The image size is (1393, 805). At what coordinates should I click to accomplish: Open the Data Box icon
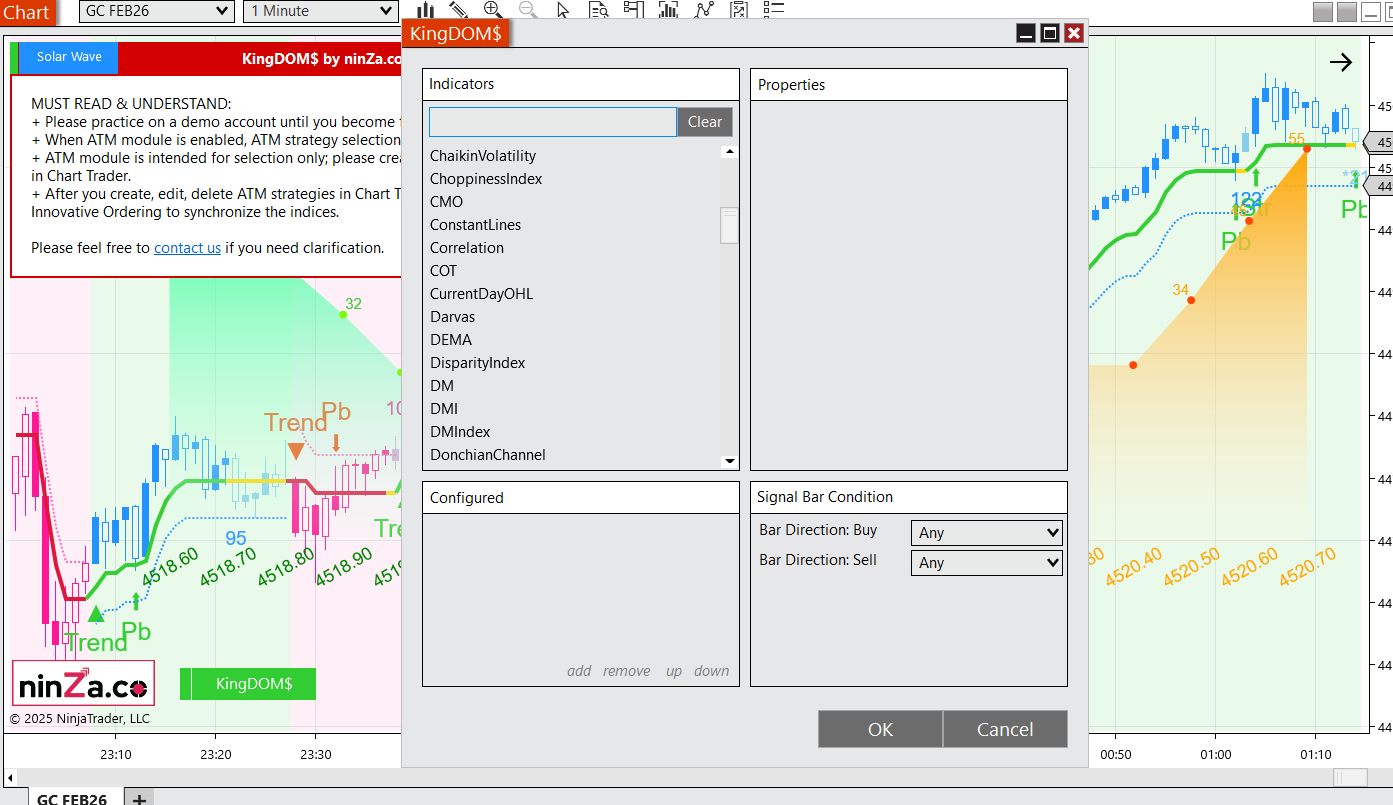pyautogui.click(x=598, y=10)
